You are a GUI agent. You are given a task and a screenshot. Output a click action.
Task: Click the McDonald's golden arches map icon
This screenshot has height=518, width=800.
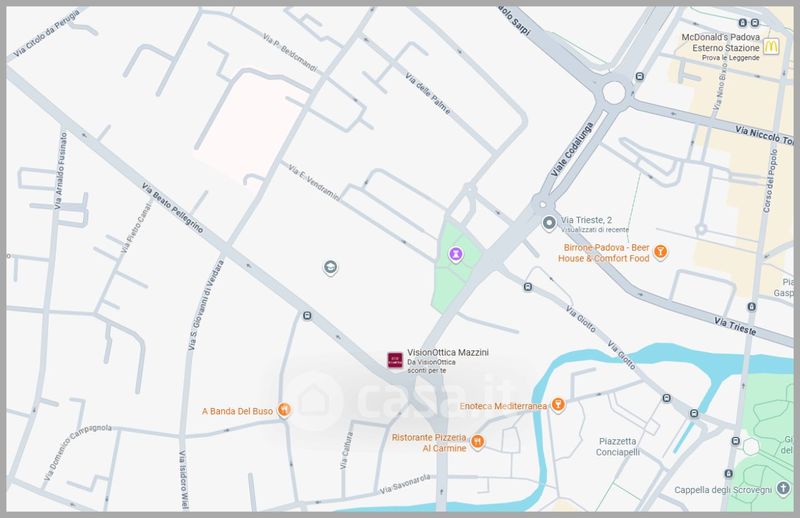pos(770,46)
